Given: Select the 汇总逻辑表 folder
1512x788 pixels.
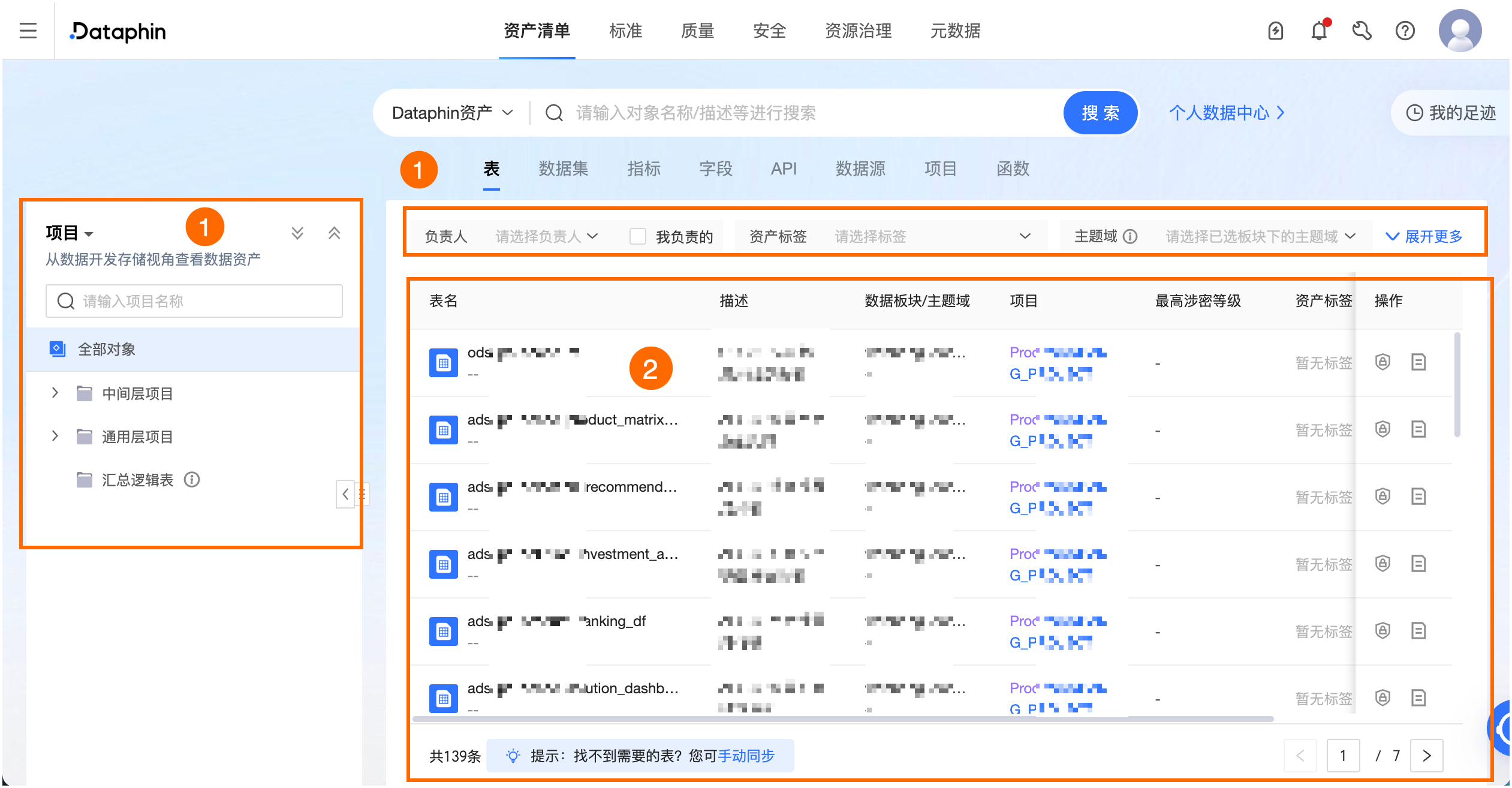Looking at the screenshot, I should [137, 480].
